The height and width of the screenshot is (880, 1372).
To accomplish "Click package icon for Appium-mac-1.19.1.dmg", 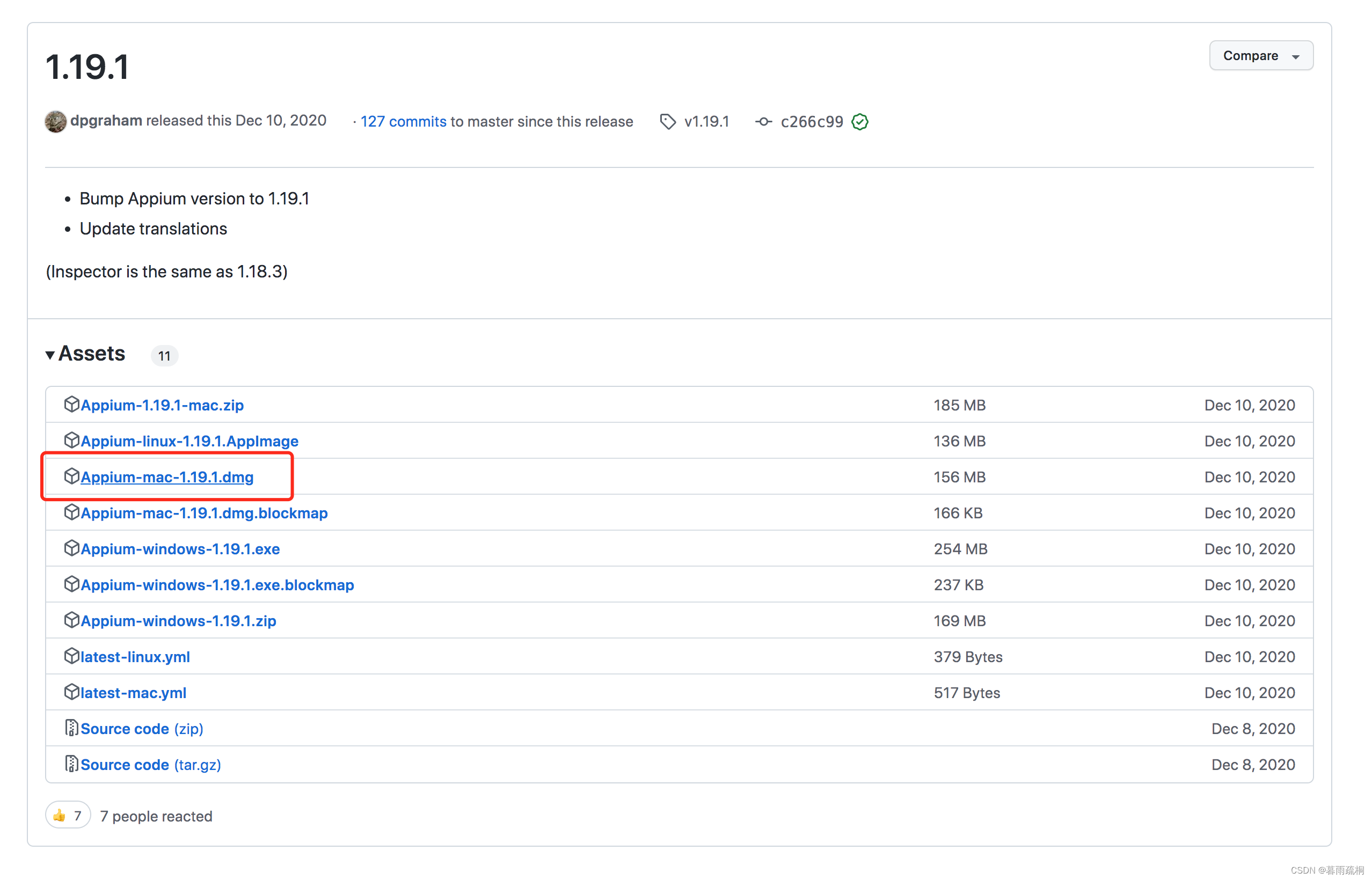I will coord(71,476).
